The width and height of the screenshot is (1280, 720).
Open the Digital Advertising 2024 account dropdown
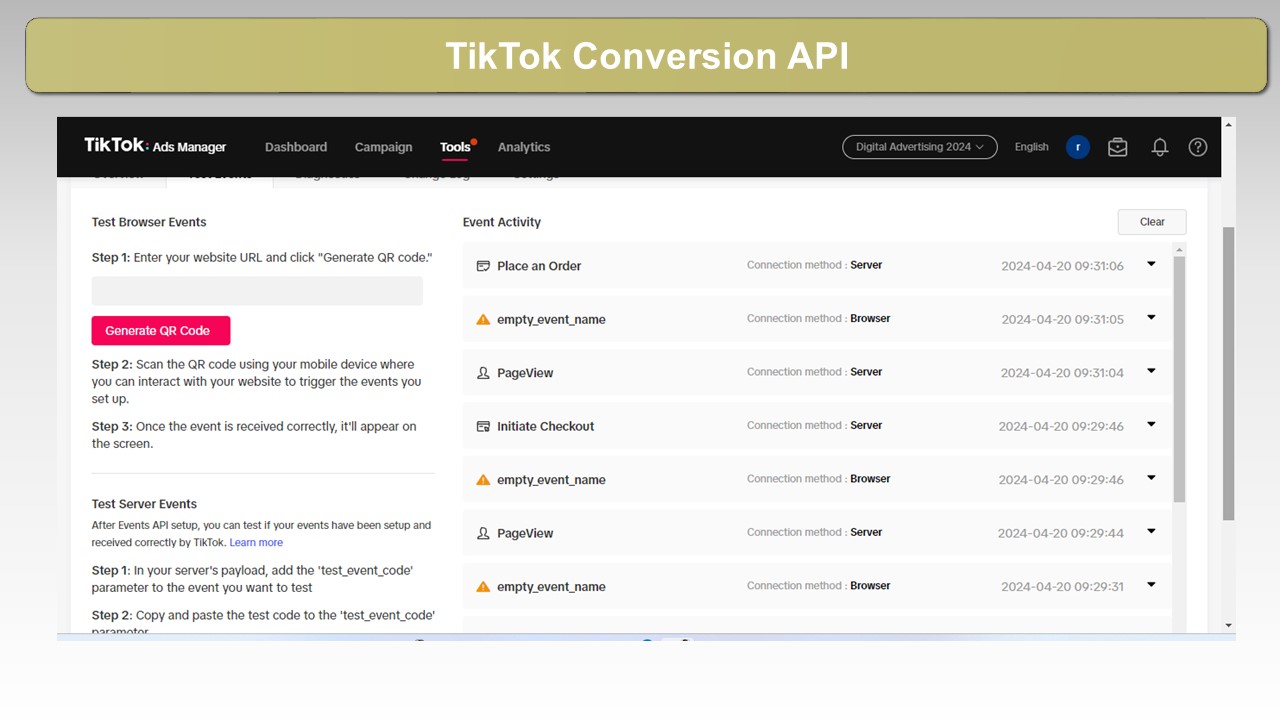tap(920, 147)
